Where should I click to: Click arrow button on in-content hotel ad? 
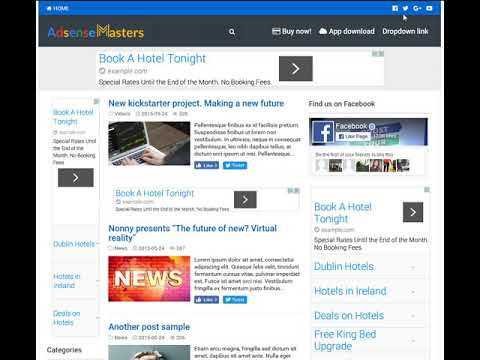[x=245, y=200]
